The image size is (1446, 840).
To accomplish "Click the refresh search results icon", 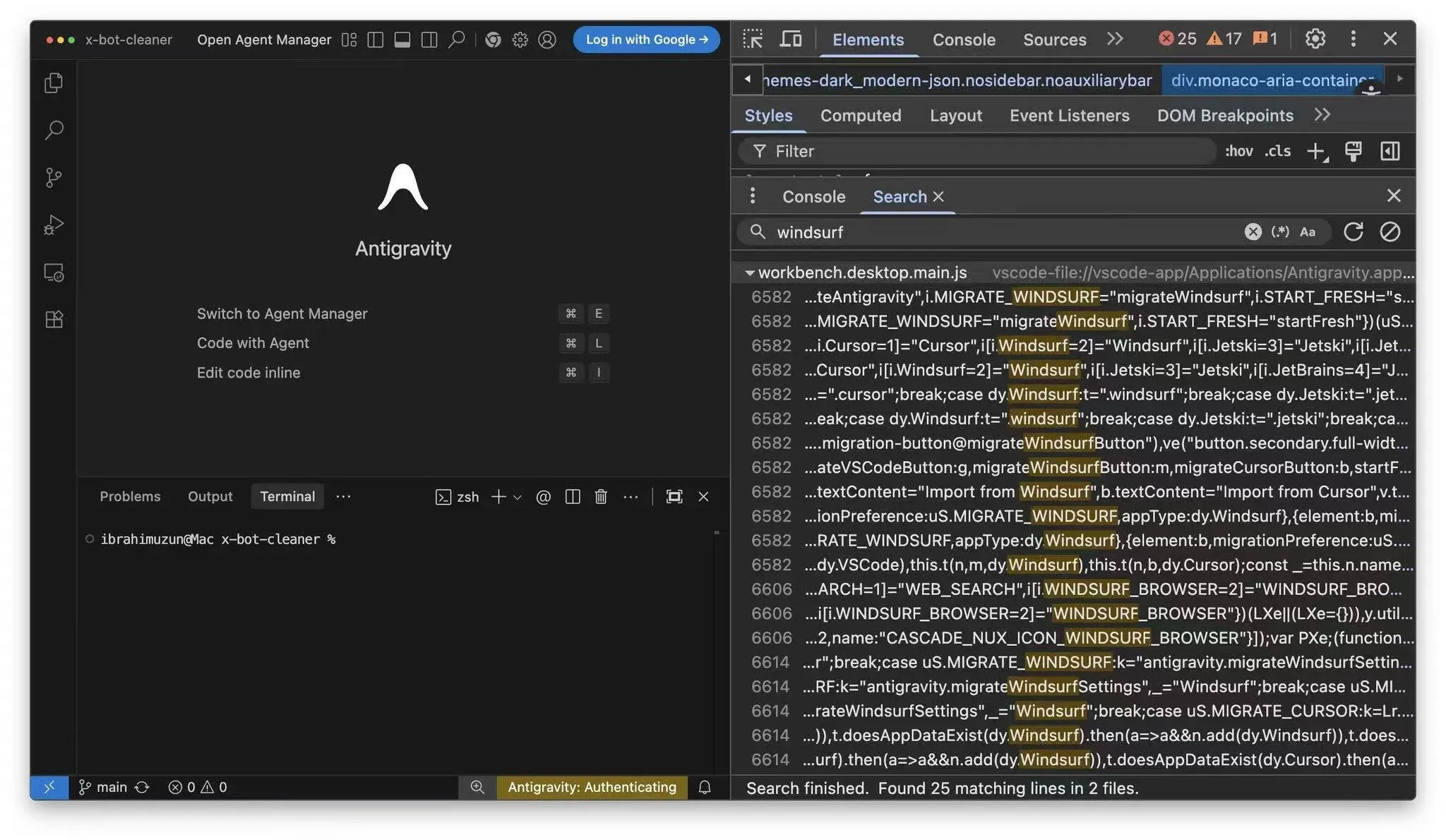I will (1353, 232).
